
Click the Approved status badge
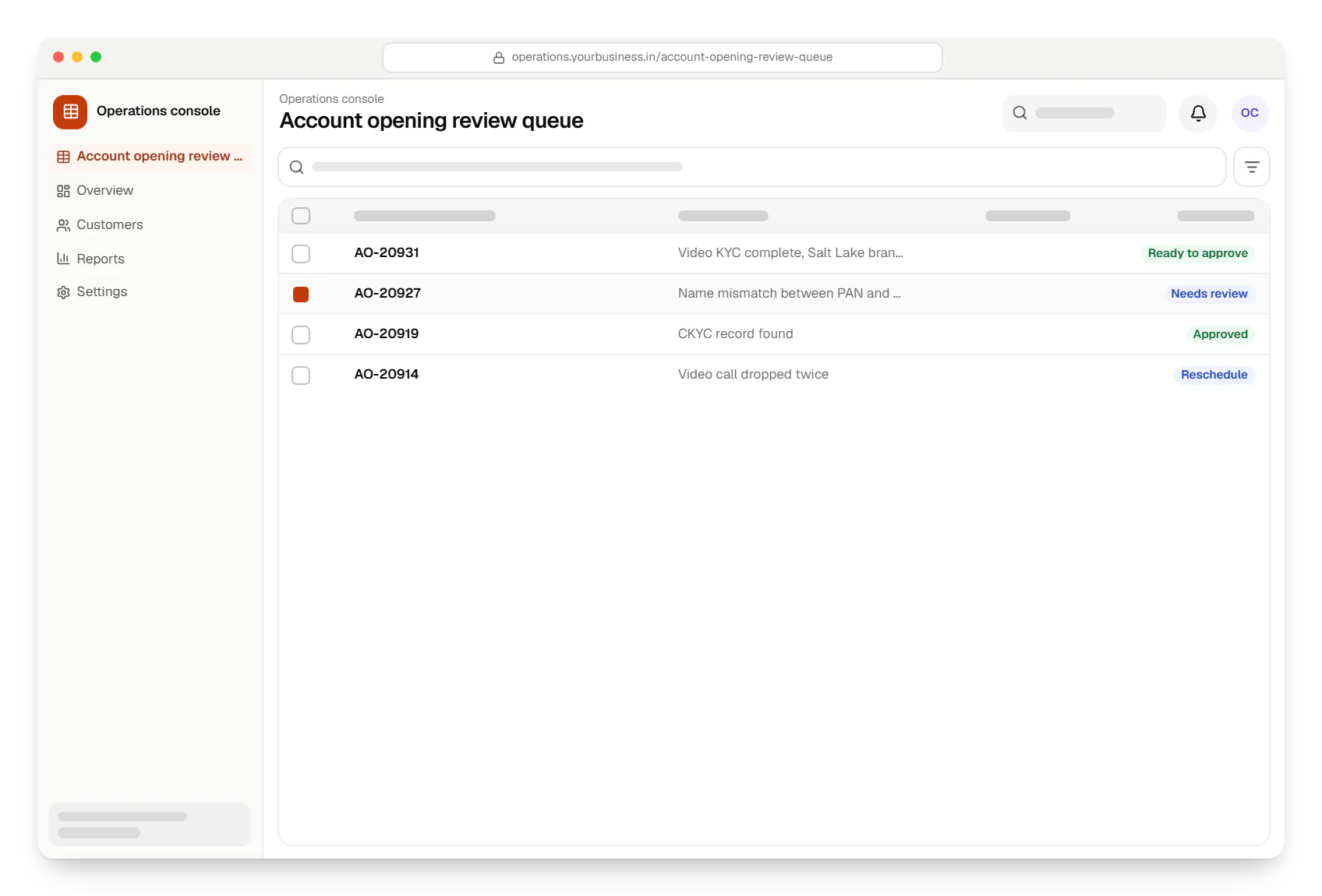point(1220,334)
